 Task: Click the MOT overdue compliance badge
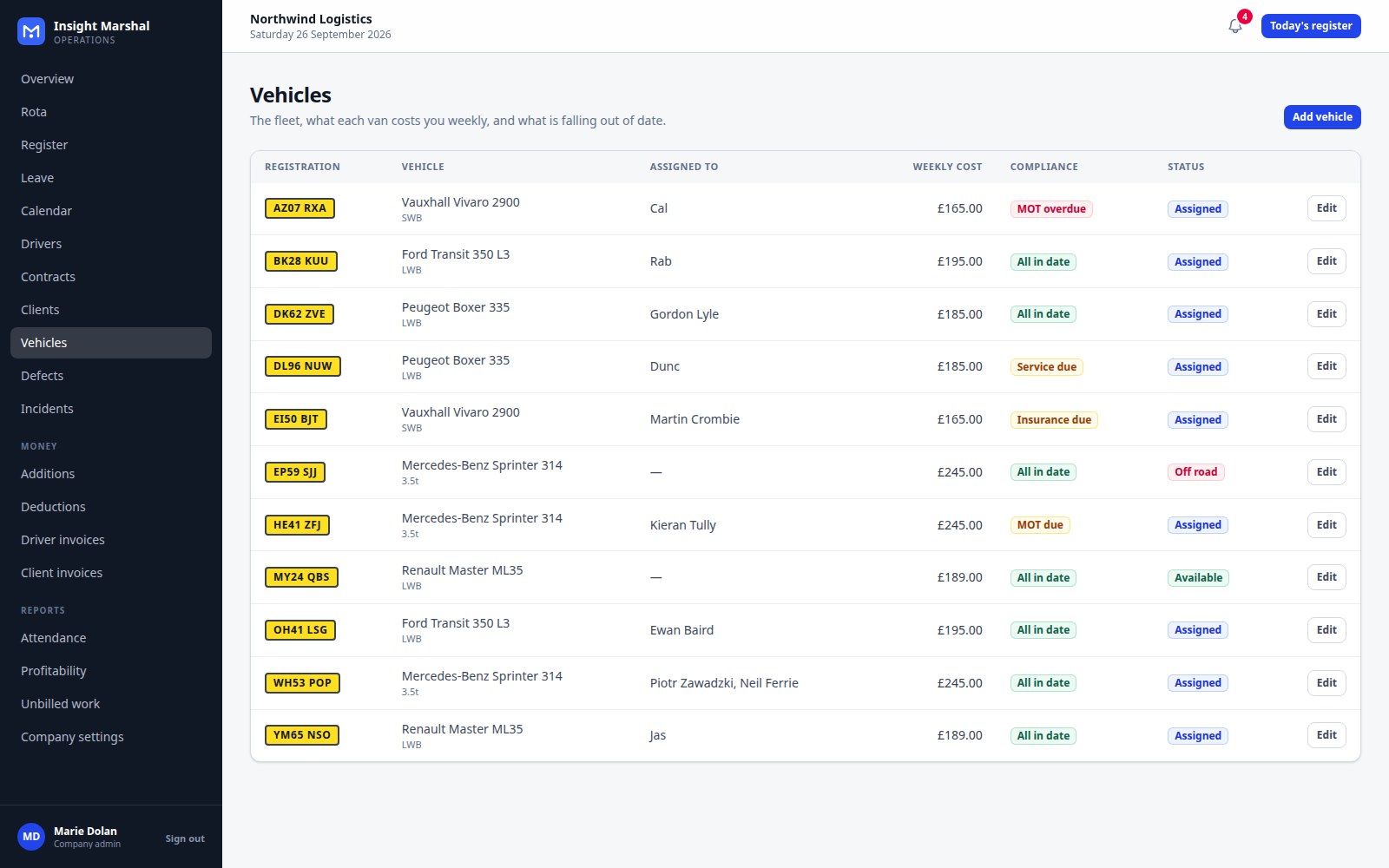click(x=1051, y=209)
